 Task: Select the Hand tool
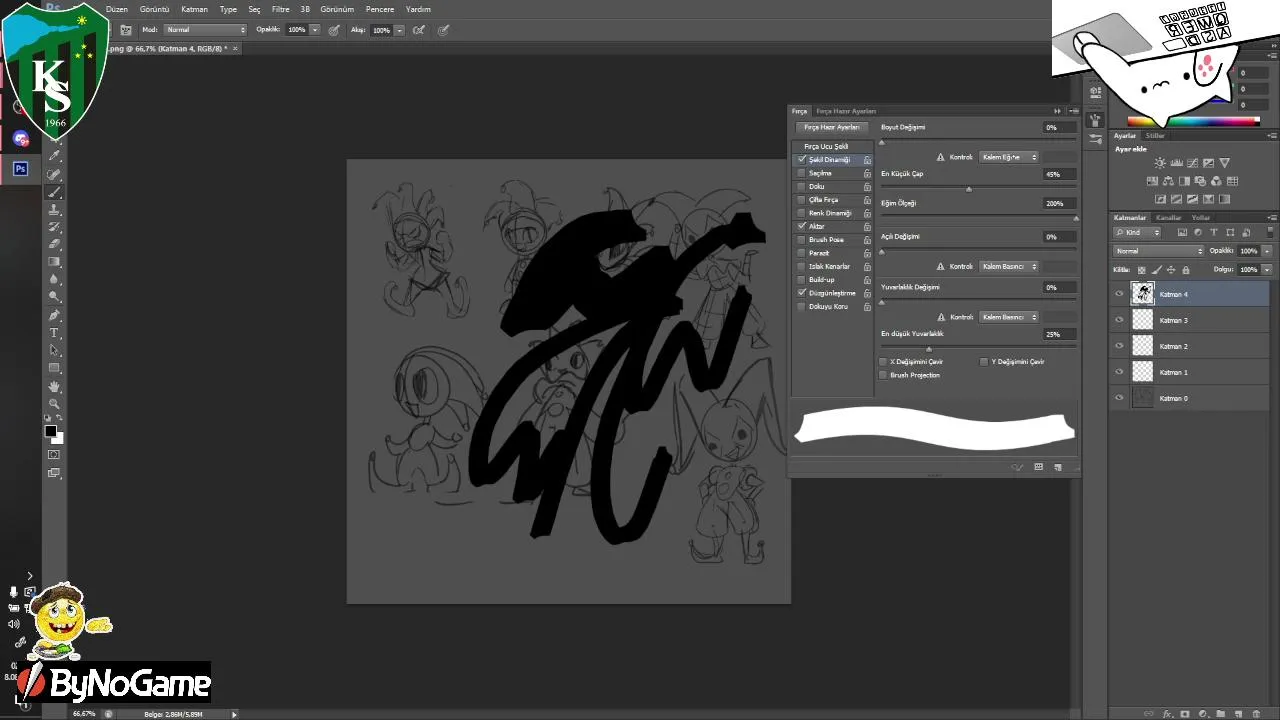(x=54, y=386)
